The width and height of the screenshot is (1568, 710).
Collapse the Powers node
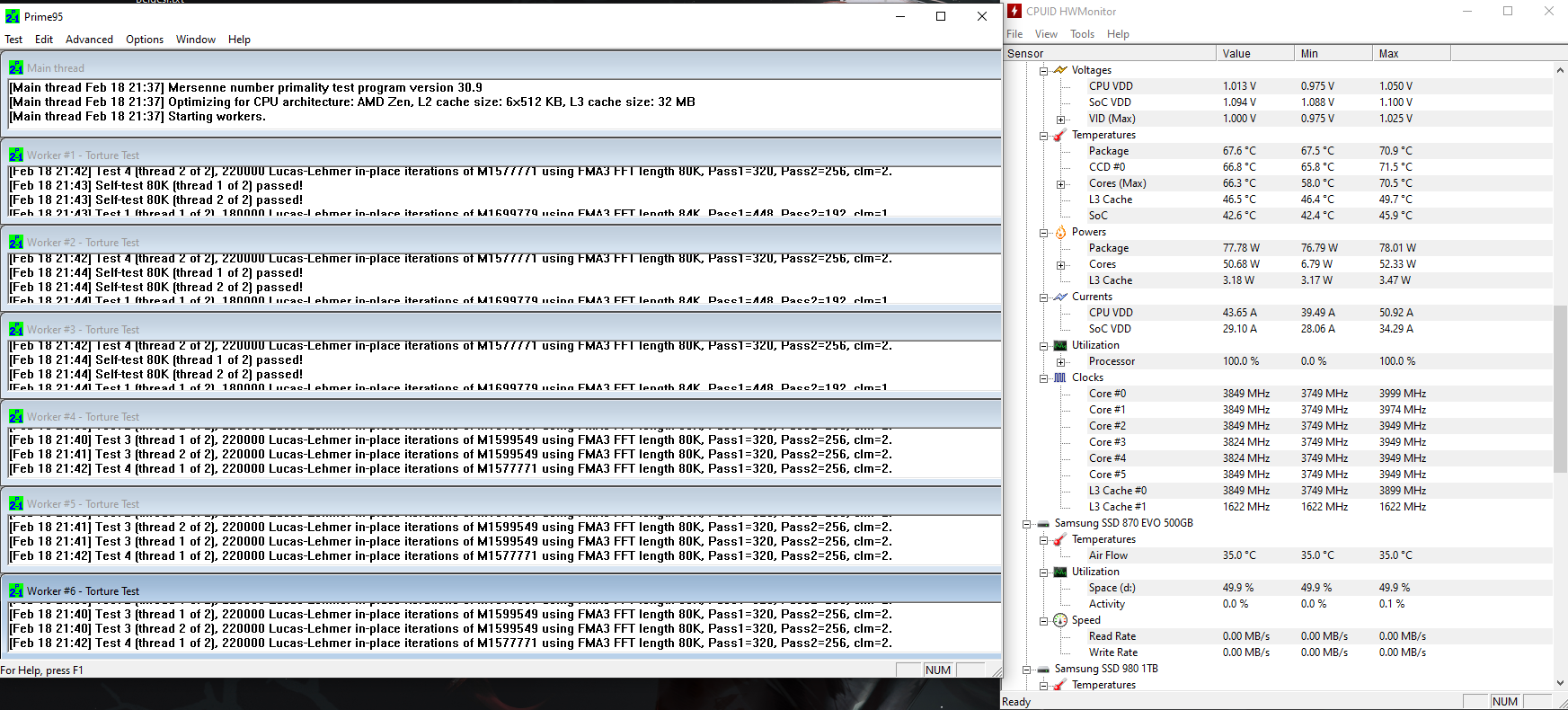(1043, 232)
